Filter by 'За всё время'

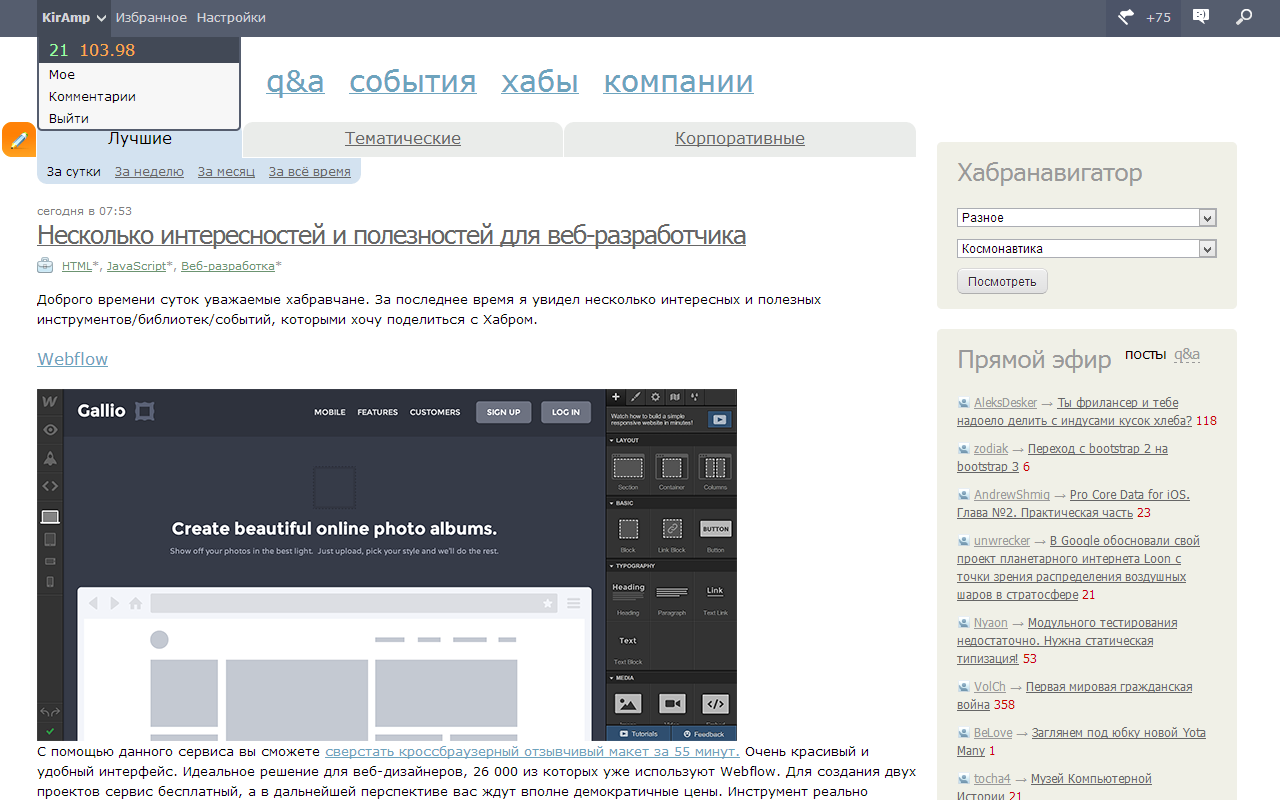tap(310, 172)
